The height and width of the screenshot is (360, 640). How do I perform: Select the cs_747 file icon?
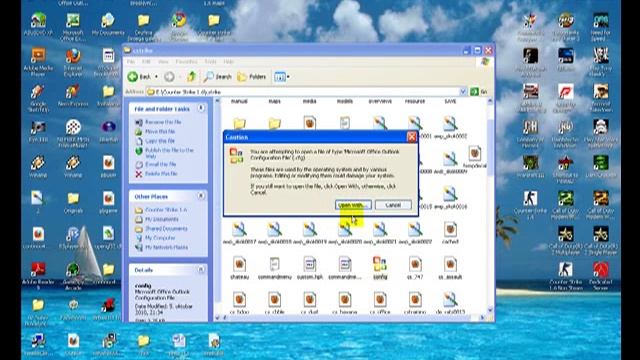tap(415, 264)
